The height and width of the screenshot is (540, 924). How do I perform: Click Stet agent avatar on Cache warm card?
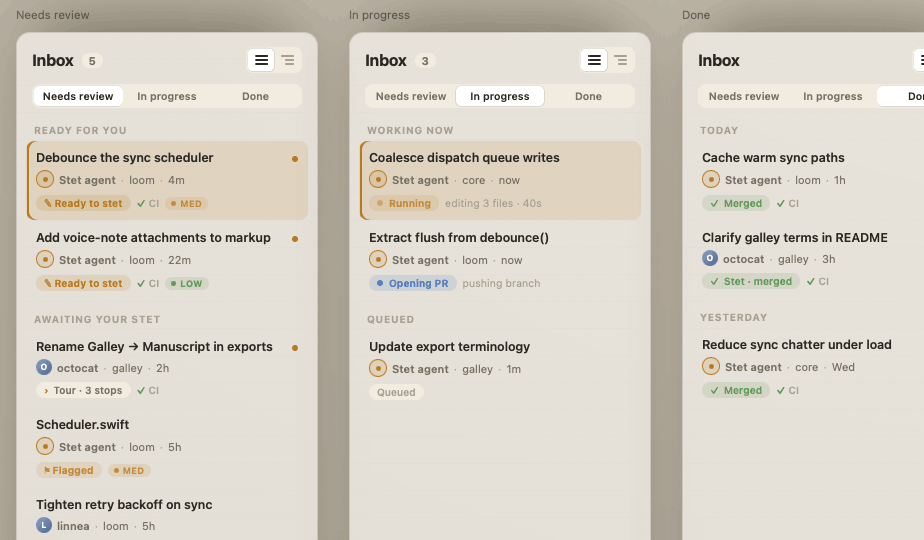(711, 179)
